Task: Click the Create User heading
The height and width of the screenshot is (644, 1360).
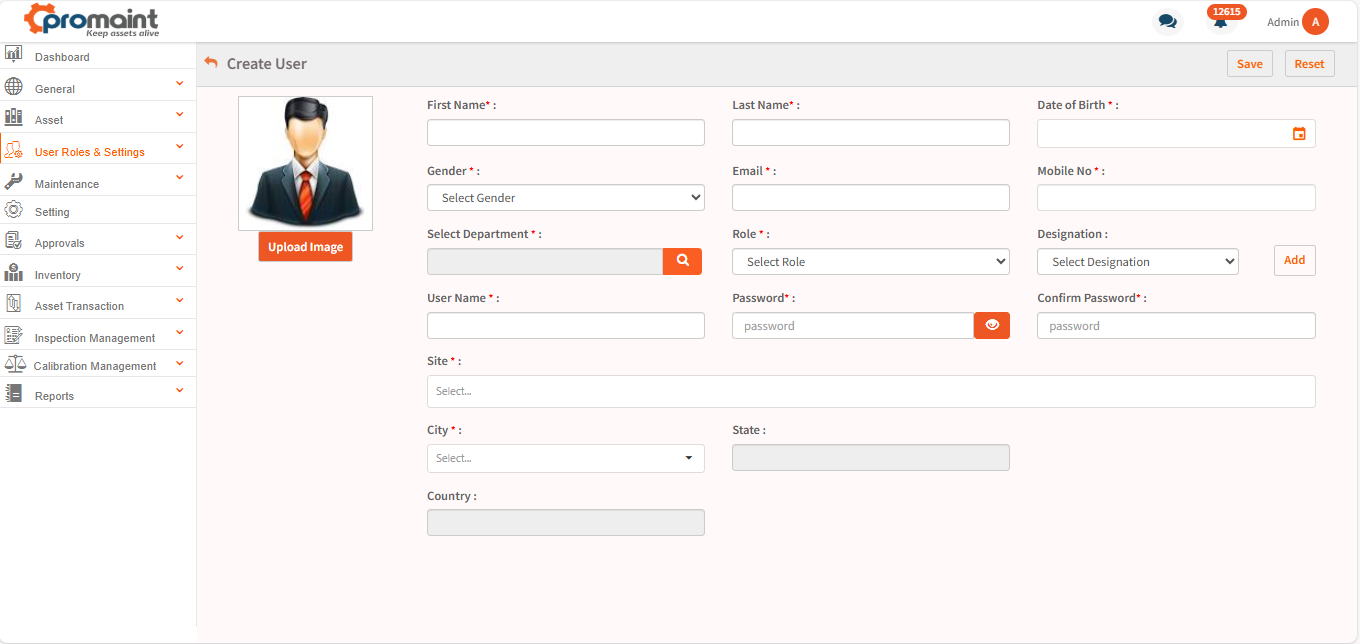Action: [267, 63]
